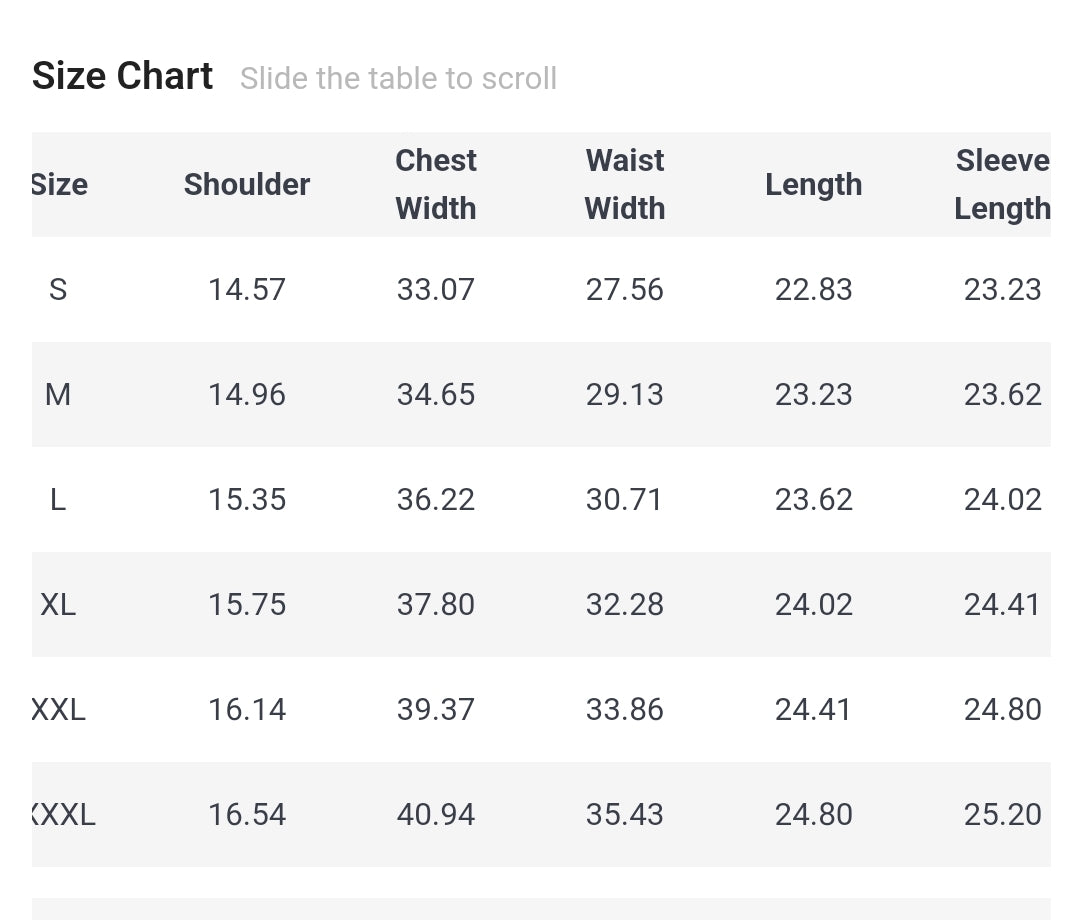This screenshot has height=920, width=1080.
Task: Select chest width value 39.37
Action: coord(436,709)
